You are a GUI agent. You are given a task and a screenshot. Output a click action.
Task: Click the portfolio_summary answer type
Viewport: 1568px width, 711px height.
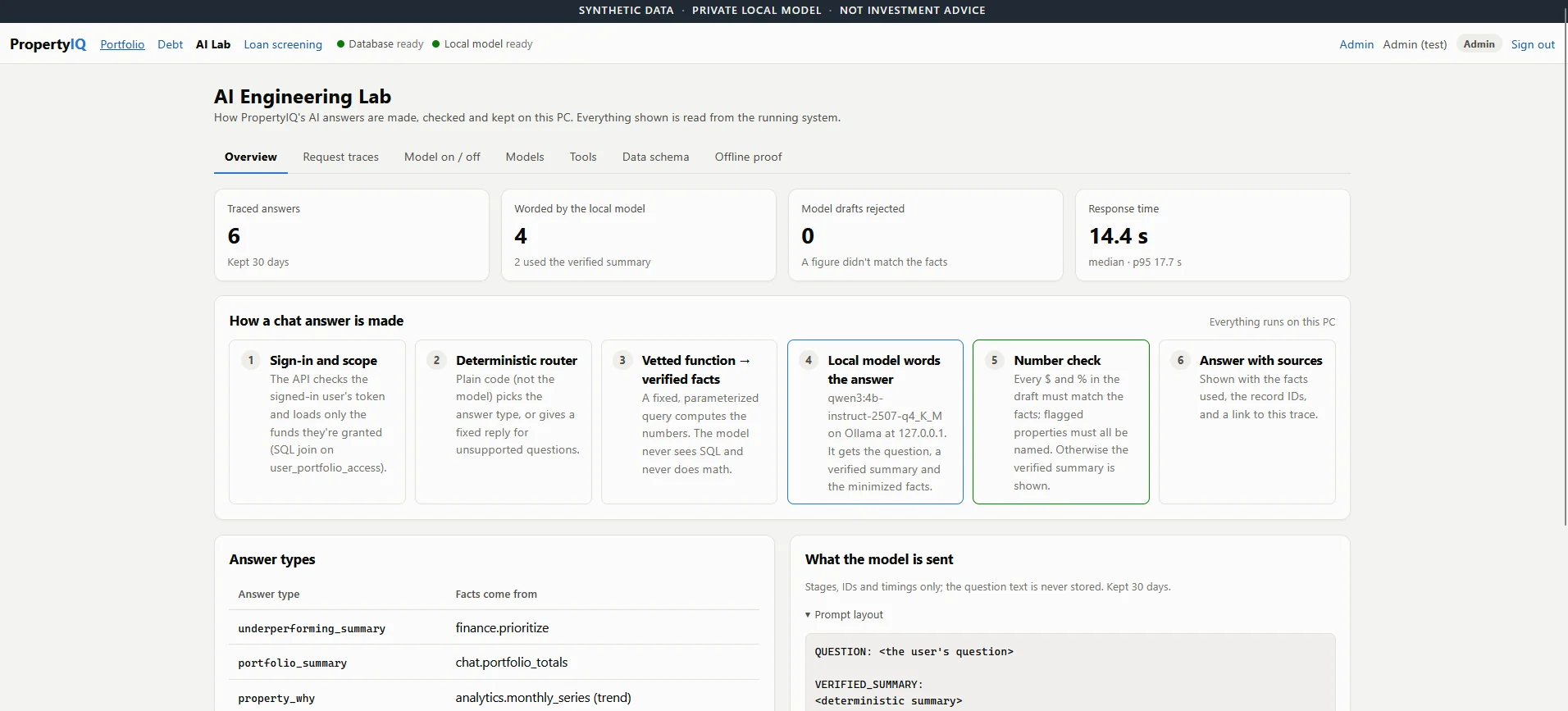pyautogui.click(x=292, y=663)
